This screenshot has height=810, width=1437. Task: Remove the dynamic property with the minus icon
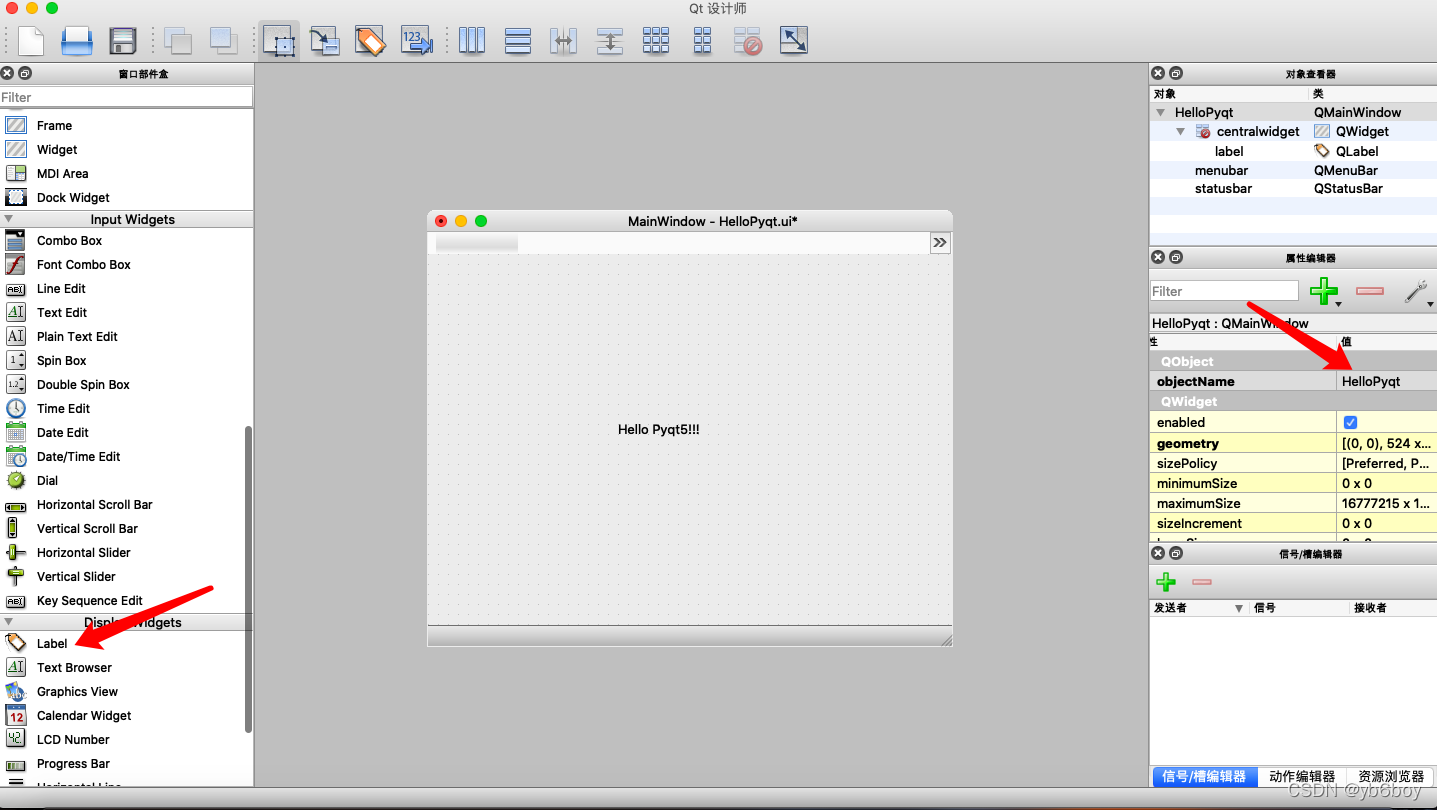(x=1370, y=291)
